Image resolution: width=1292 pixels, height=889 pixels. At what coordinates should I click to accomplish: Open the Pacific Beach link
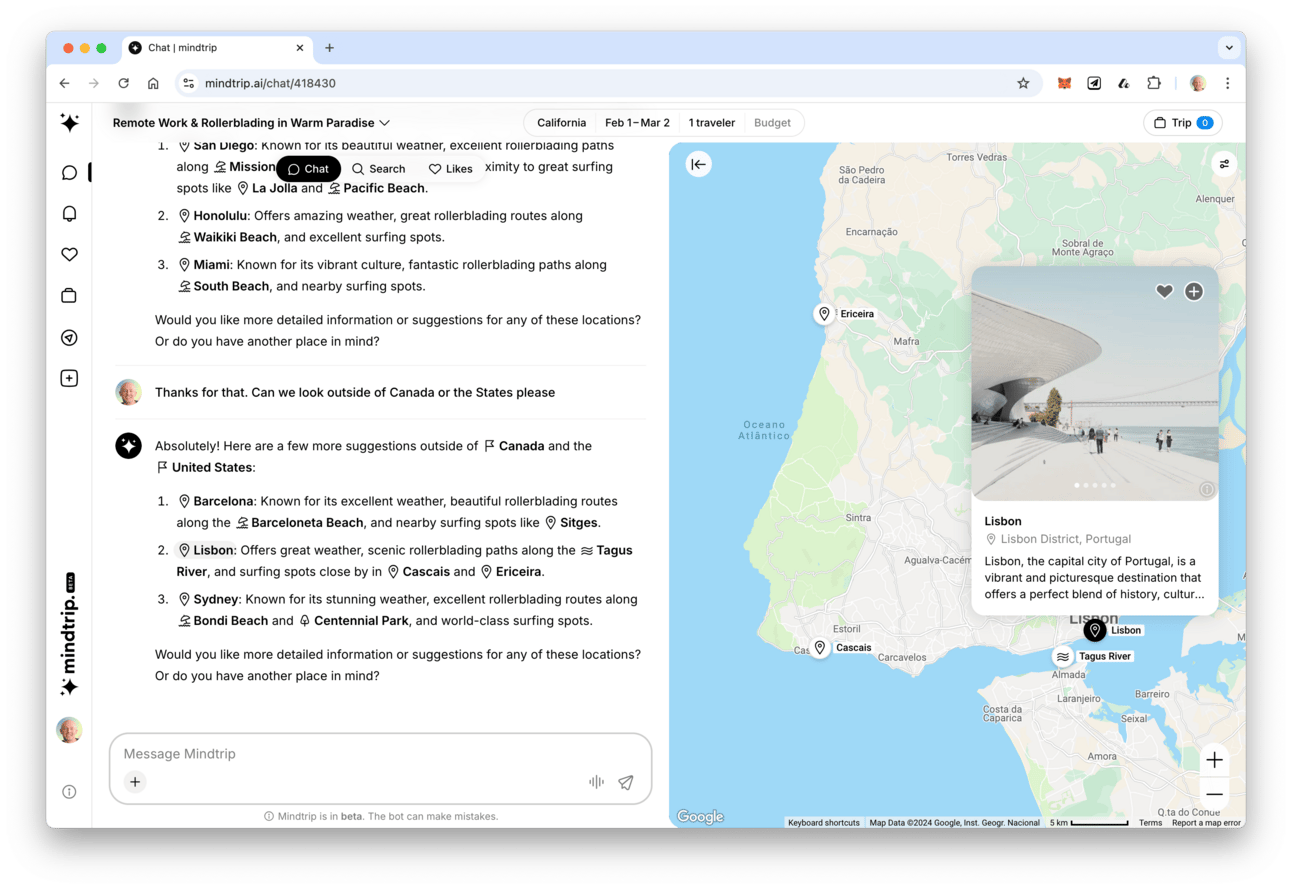[x=376, y=188]
